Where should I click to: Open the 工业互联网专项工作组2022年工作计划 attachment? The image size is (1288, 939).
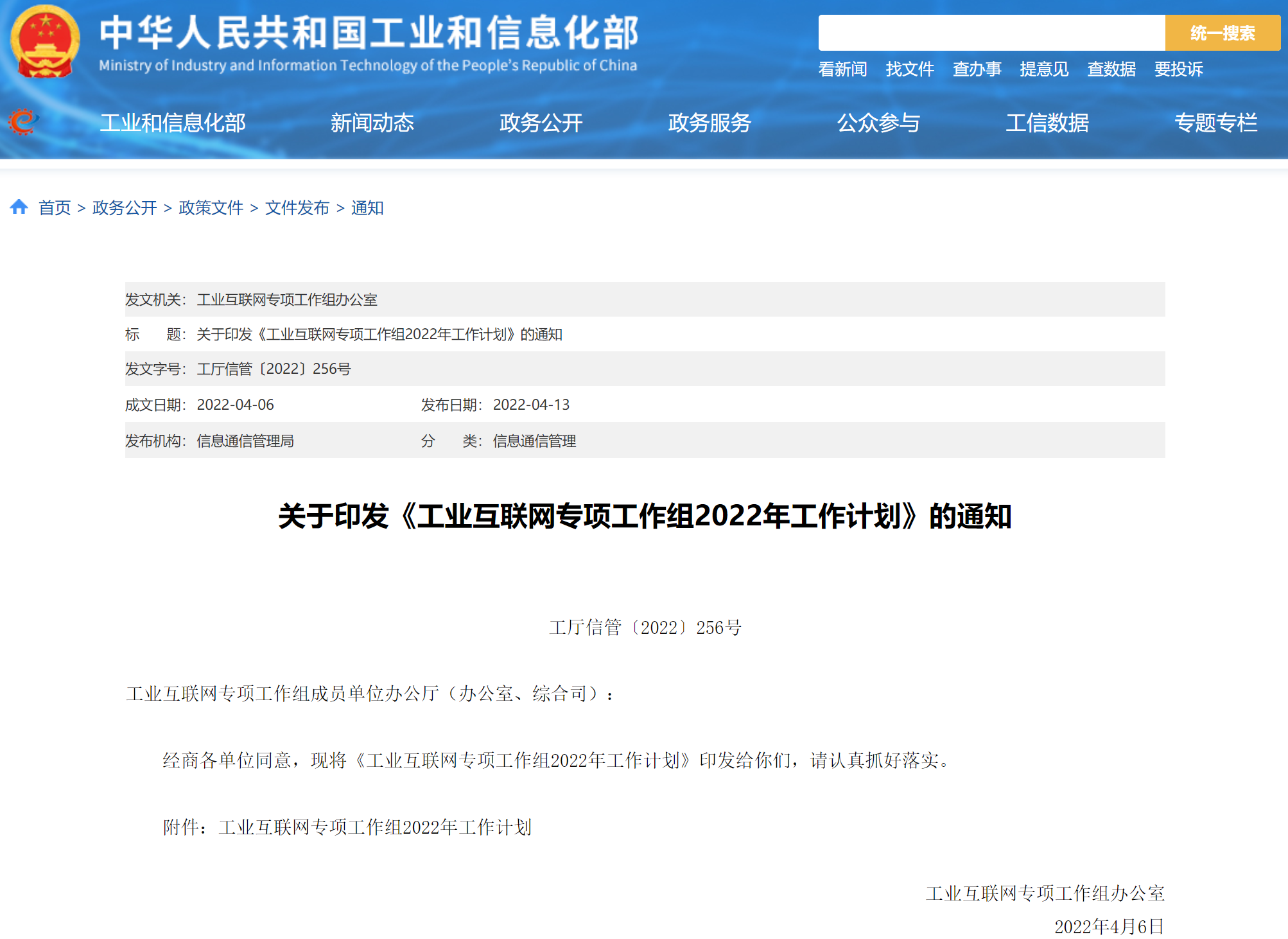tap(375, 827)
